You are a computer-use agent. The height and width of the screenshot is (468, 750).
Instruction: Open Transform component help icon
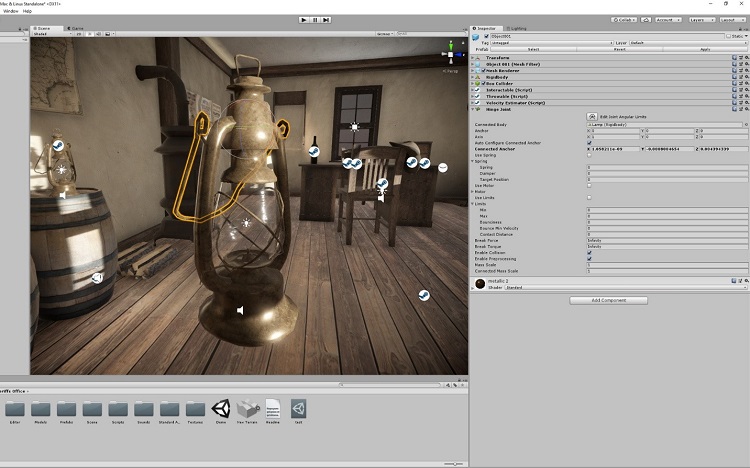coord(734,57)
